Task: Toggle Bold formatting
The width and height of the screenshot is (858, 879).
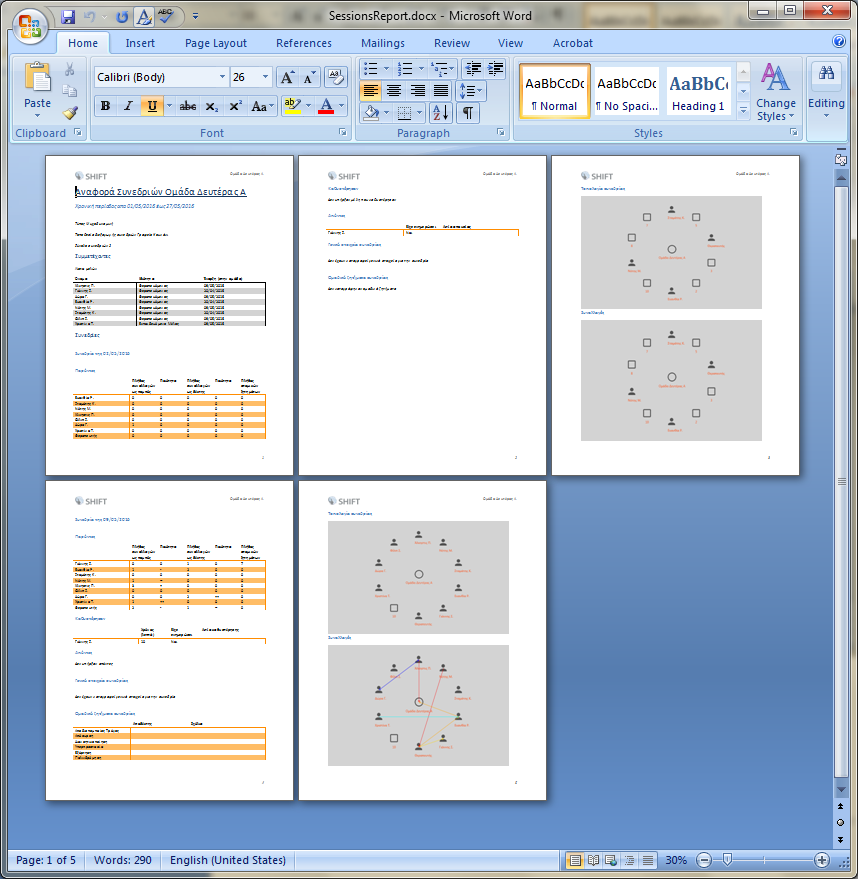Action: point(105,106)
